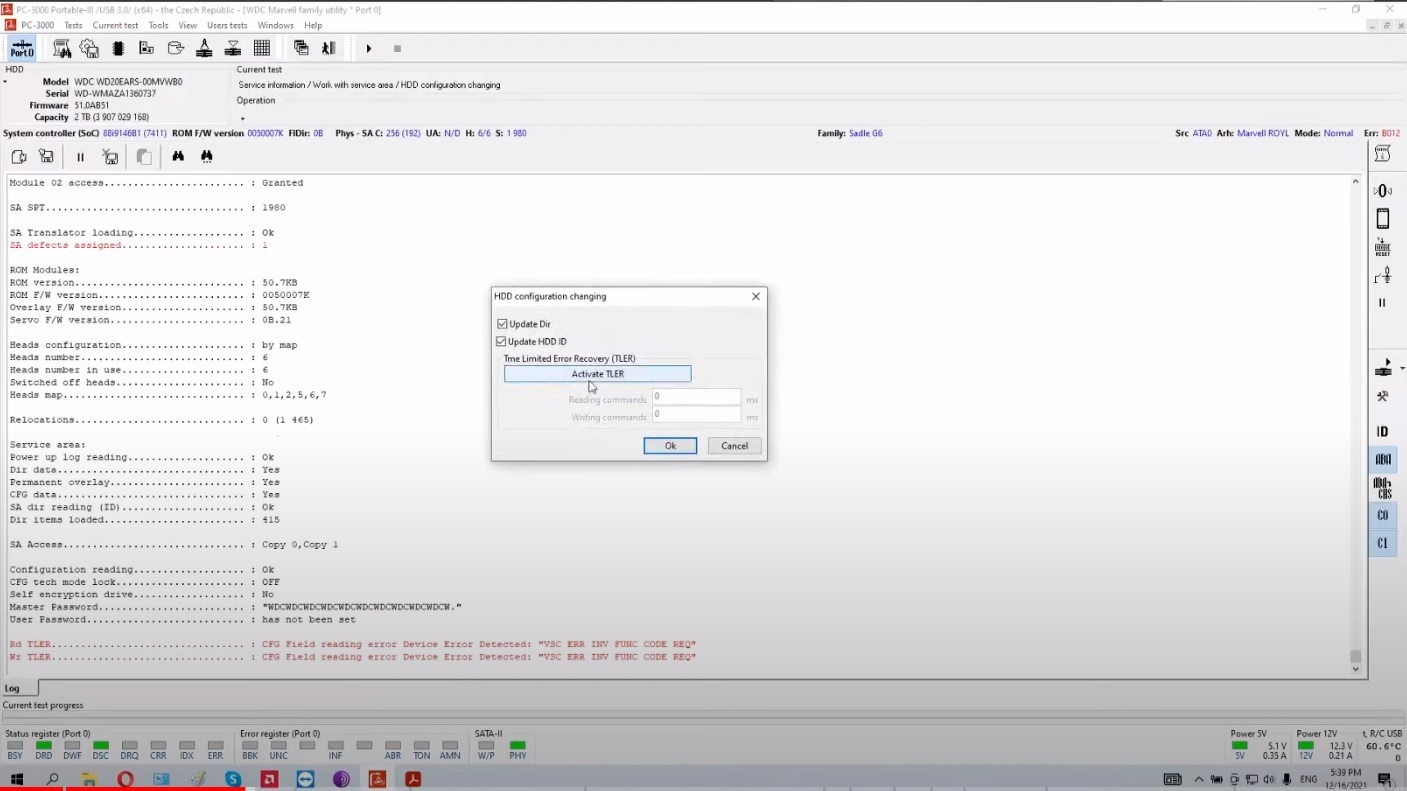1407x791 pixels.
Task: Click the scroll document icon atop right sidebar
Action: click(x=1383, y=154)
